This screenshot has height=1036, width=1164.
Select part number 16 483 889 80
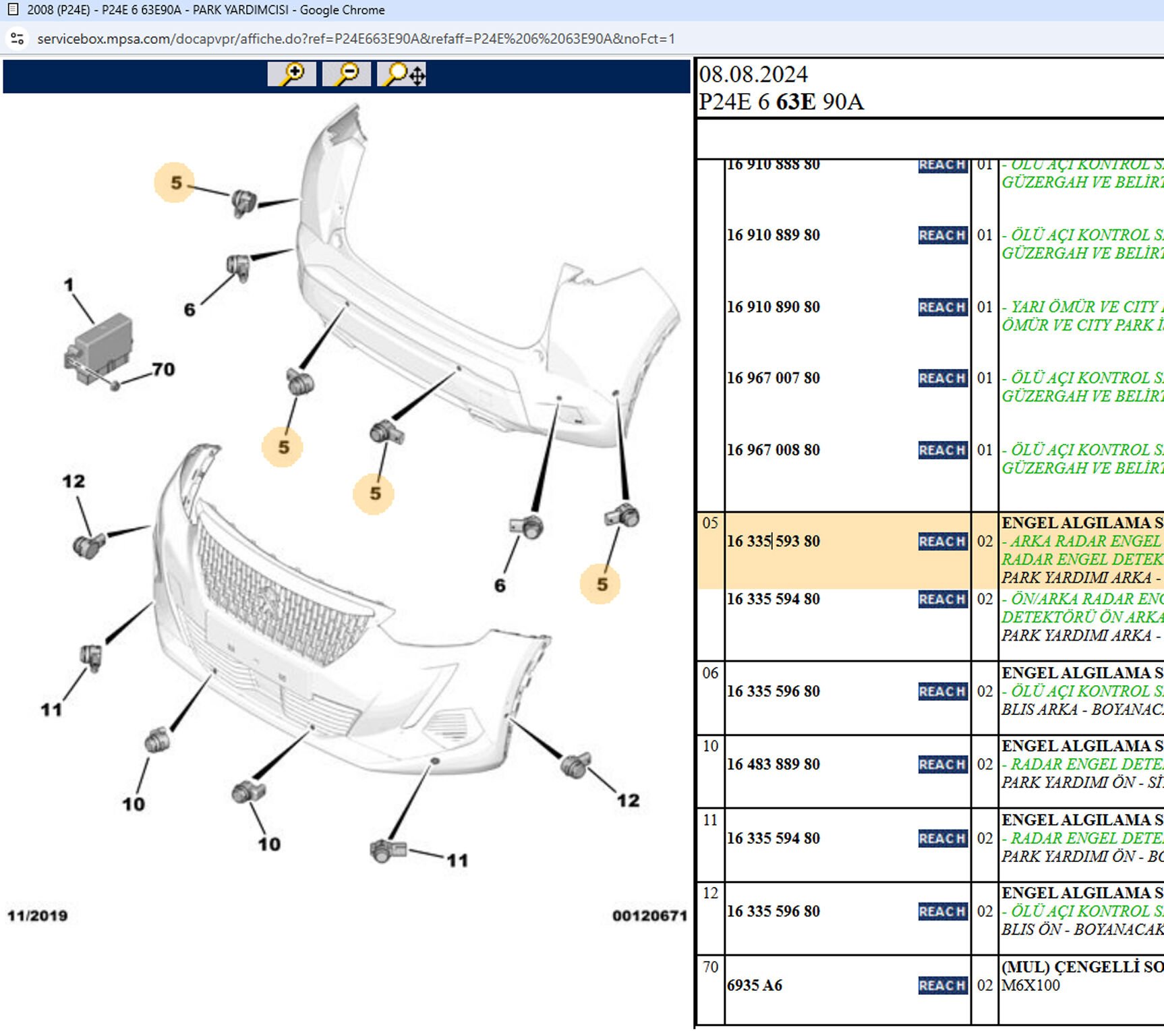coord(773,764)
